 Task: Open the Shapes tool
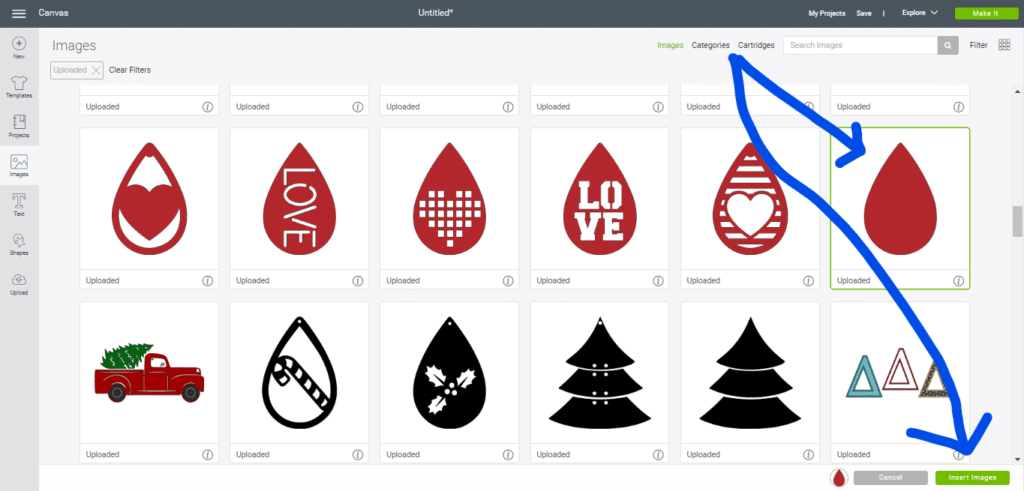click(x=18, y=244)
